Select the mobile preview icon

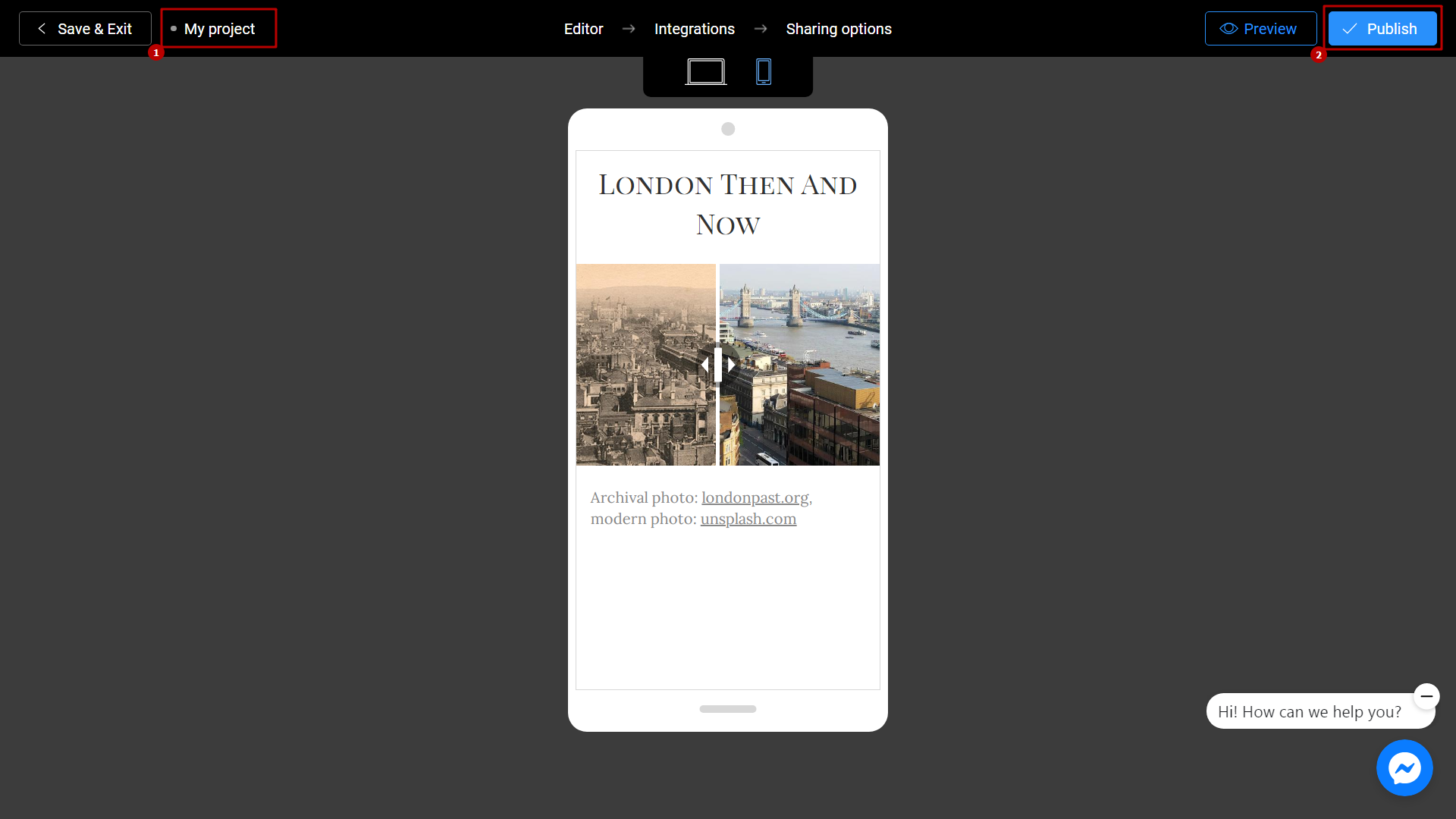[763, 73]
